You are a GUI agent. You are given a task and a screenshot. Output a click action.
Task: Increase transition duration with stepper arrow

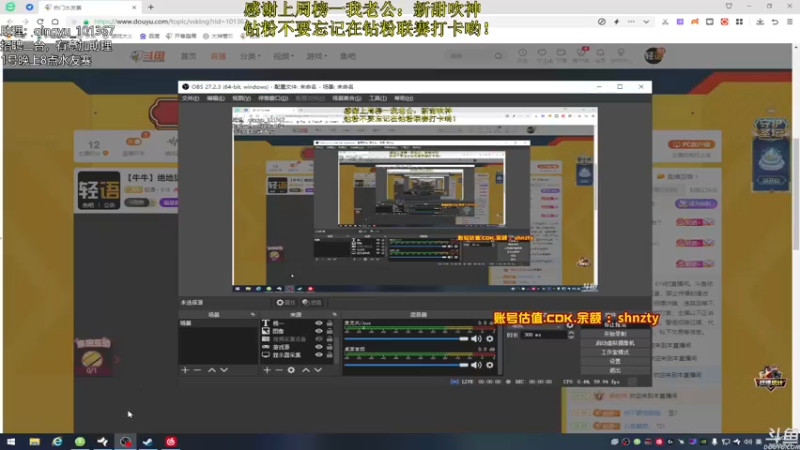coord(571,333)
